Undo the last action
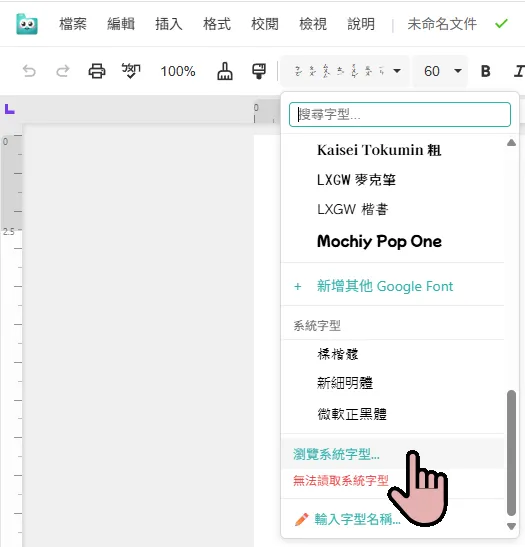The image size is (525, 547). pos(29,71)
